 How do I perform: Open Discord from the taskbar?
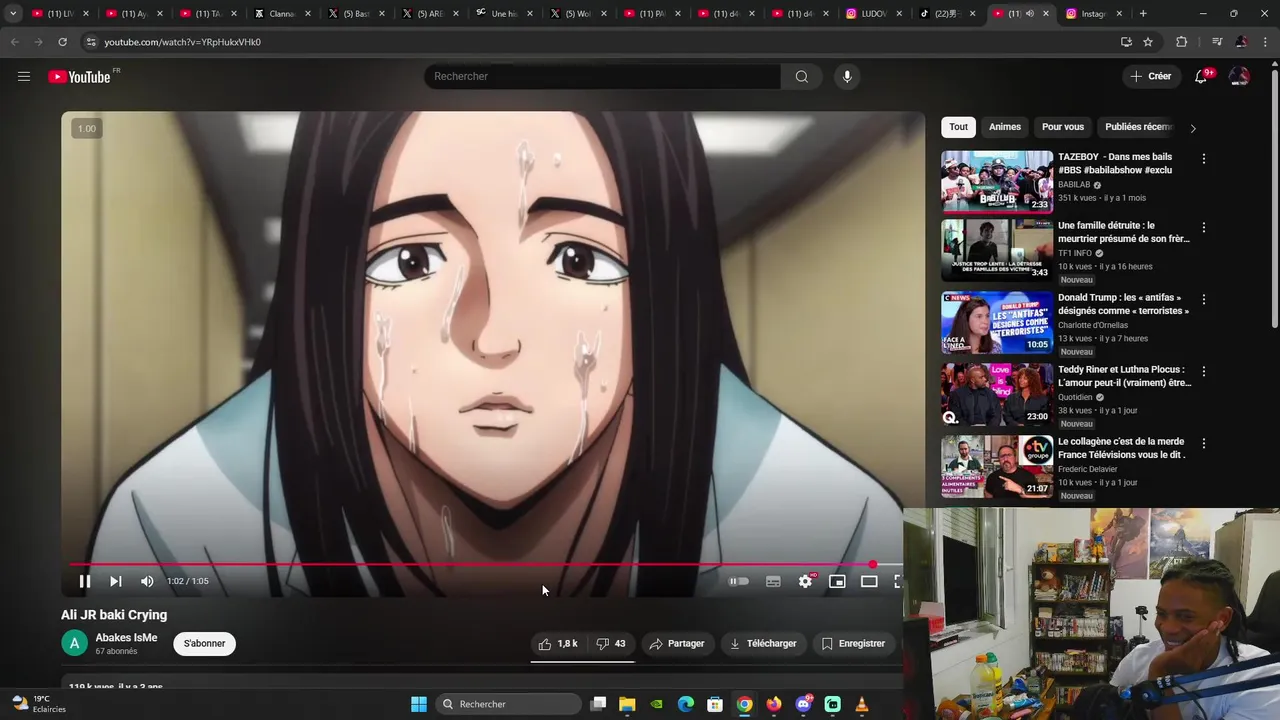803,704
